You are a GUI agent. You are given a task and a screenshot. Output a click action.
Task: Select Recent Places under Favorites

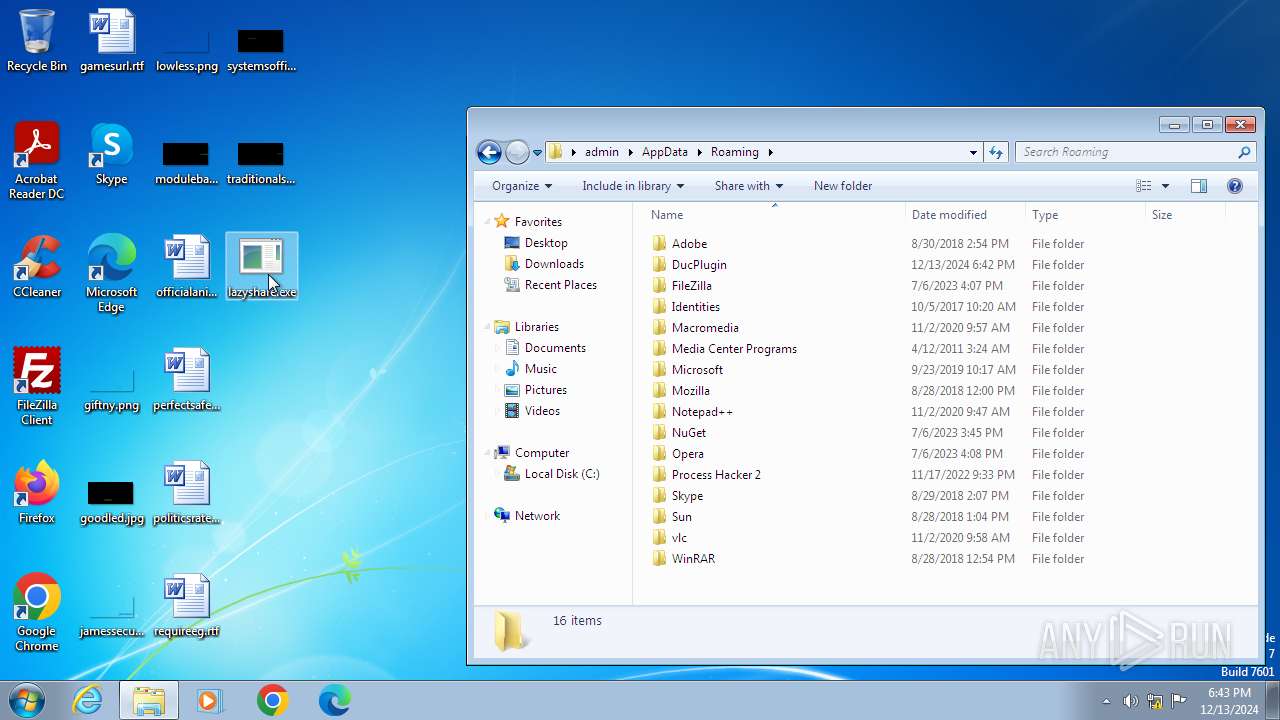tap(561, 285)
